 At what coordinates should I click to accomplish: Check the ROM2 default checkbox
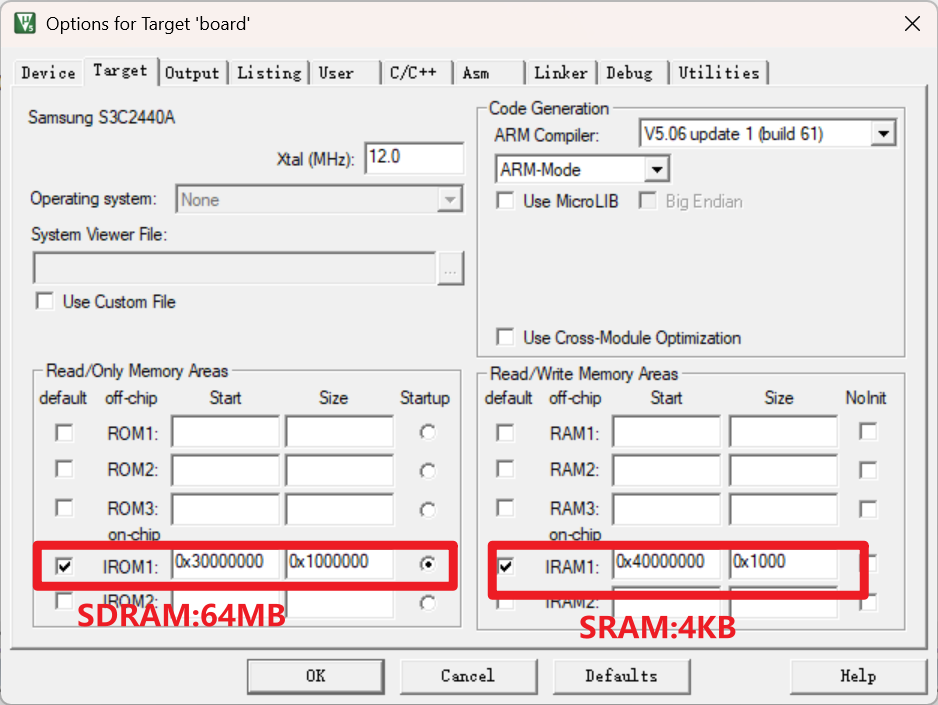coord(64,469)
